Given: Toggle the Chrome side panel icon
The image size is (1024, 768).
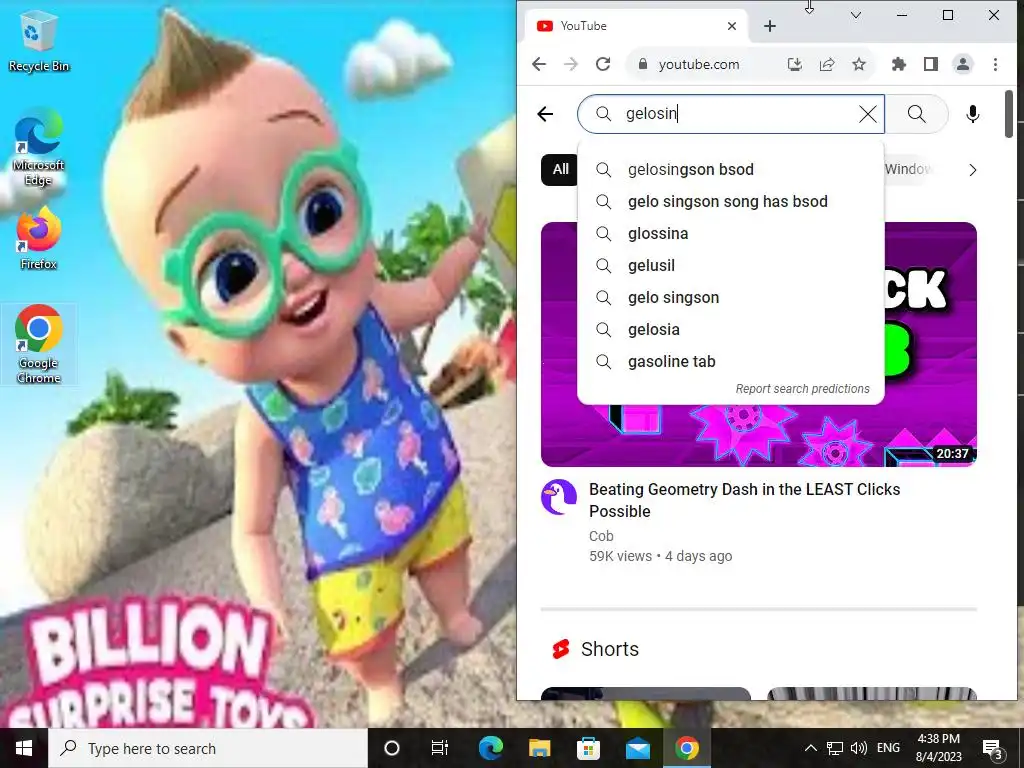Looking at the screenshot, I should [931, 64].
